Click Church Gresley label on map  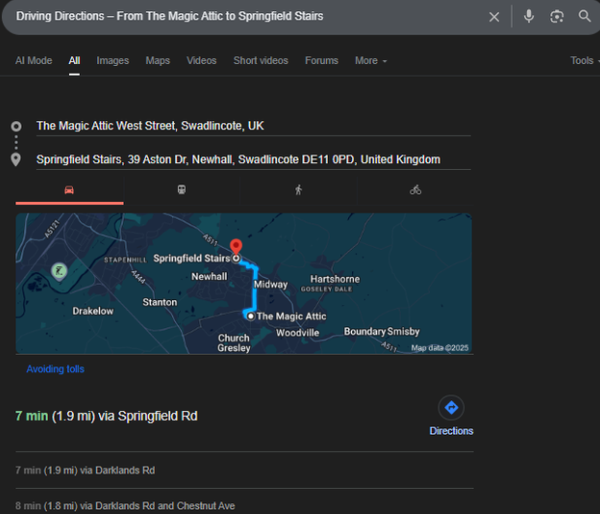pyautogui.click(x=233, y=343)
